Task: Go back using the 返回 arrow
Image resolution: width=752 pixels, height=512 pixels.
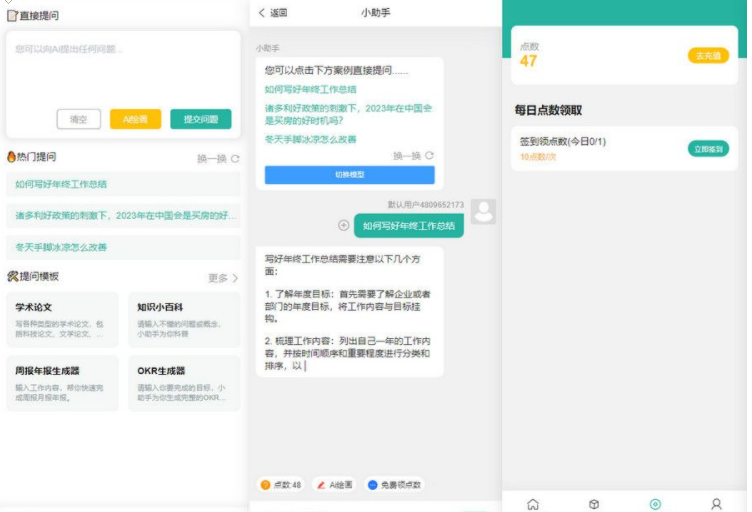Action: 272,13
